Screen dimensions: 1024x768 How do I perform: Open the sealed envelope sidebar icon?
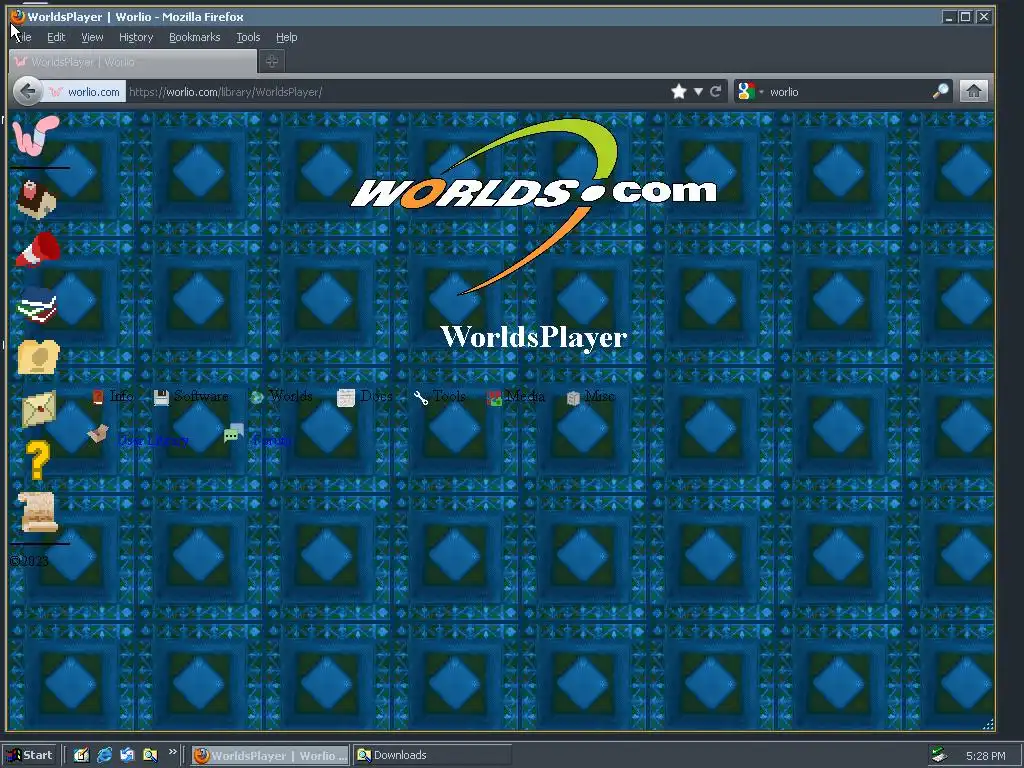(x=39, y=408)
